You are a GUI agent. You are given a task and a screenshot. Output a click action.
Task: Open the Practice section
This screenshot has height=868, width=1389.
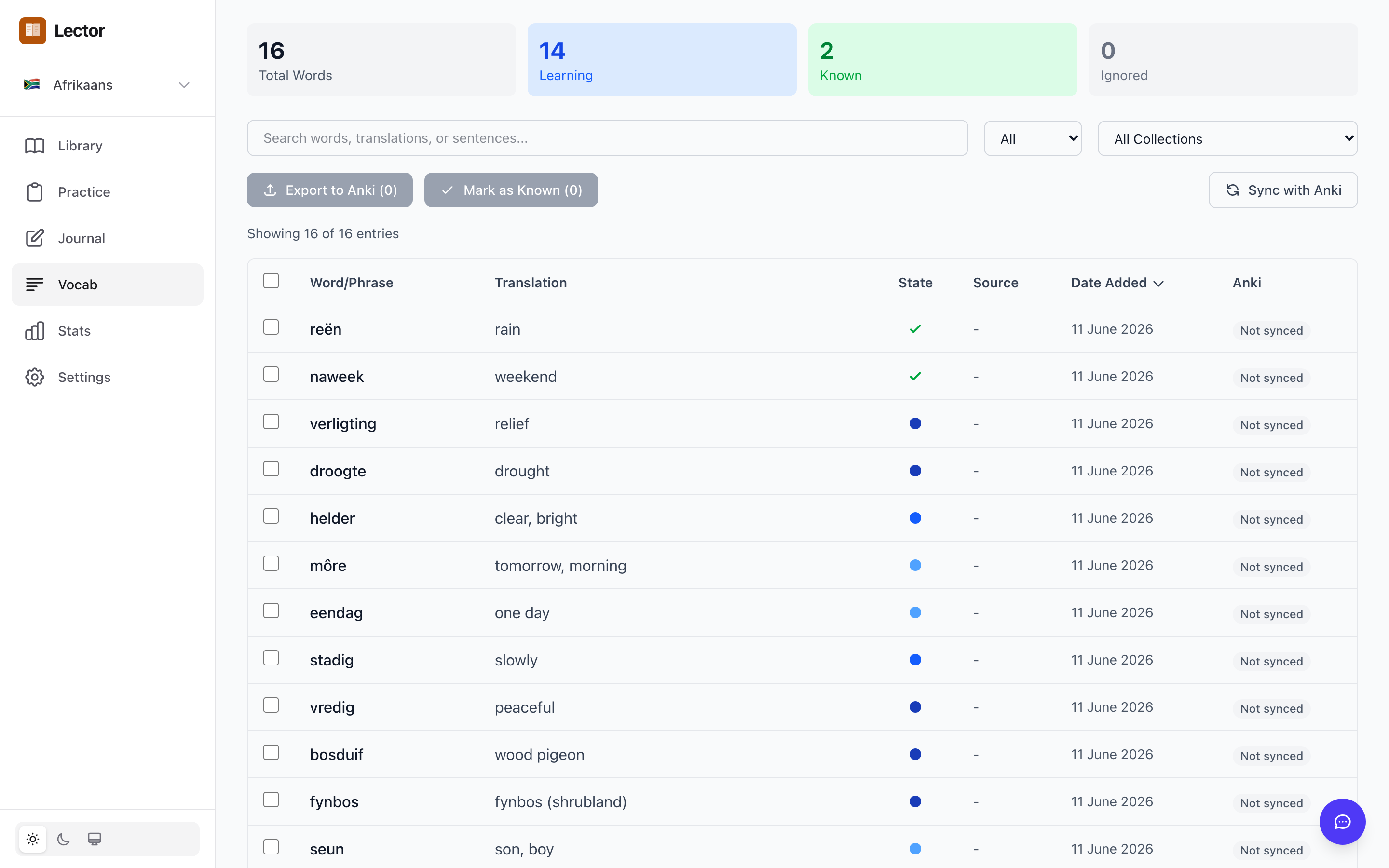tap(108, 192)
